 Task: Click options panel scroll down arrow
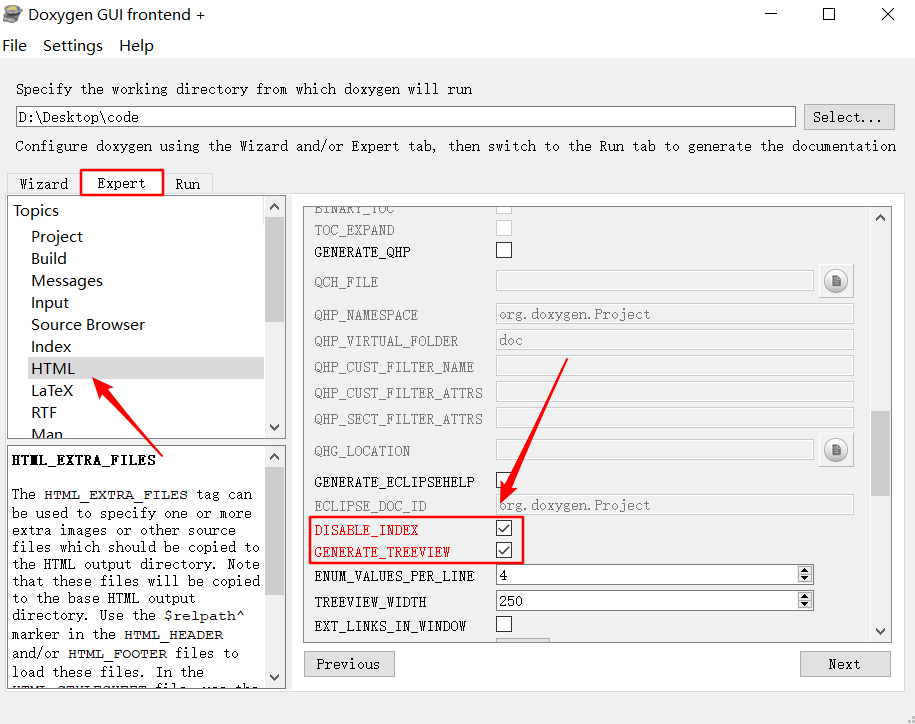[881, 631]
